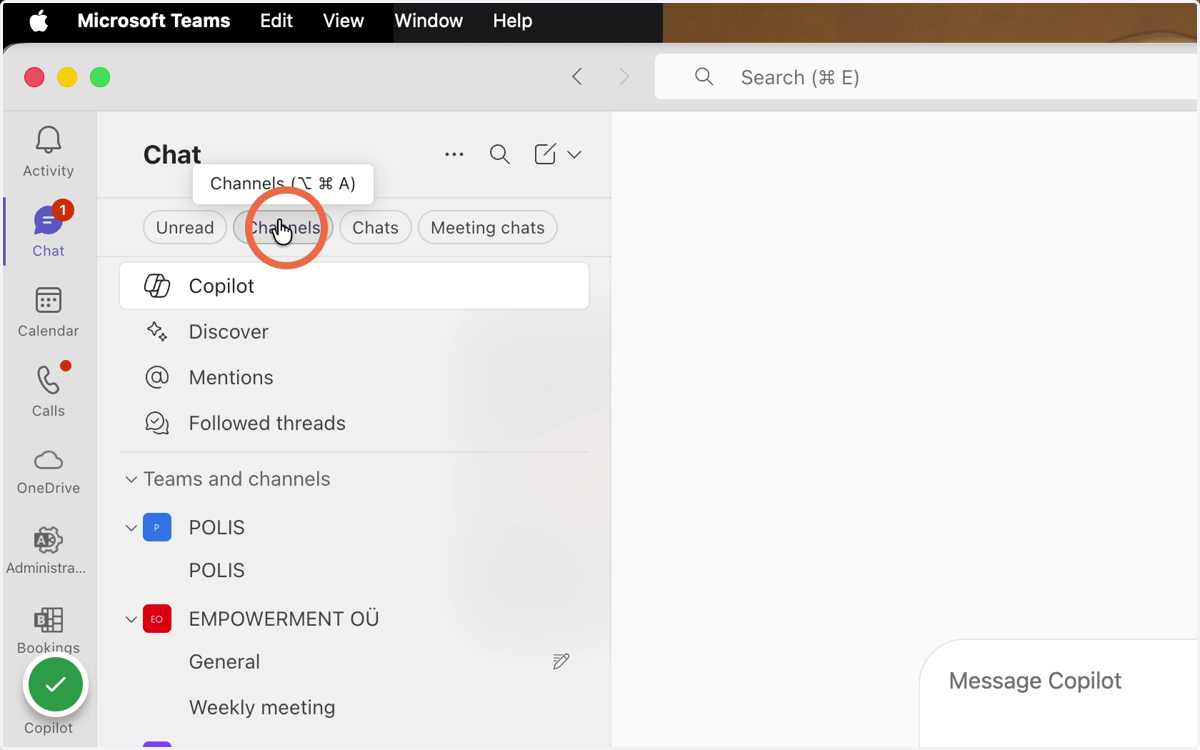
Task: Click the yellow minimize window button
Action: tap(67, 77)
